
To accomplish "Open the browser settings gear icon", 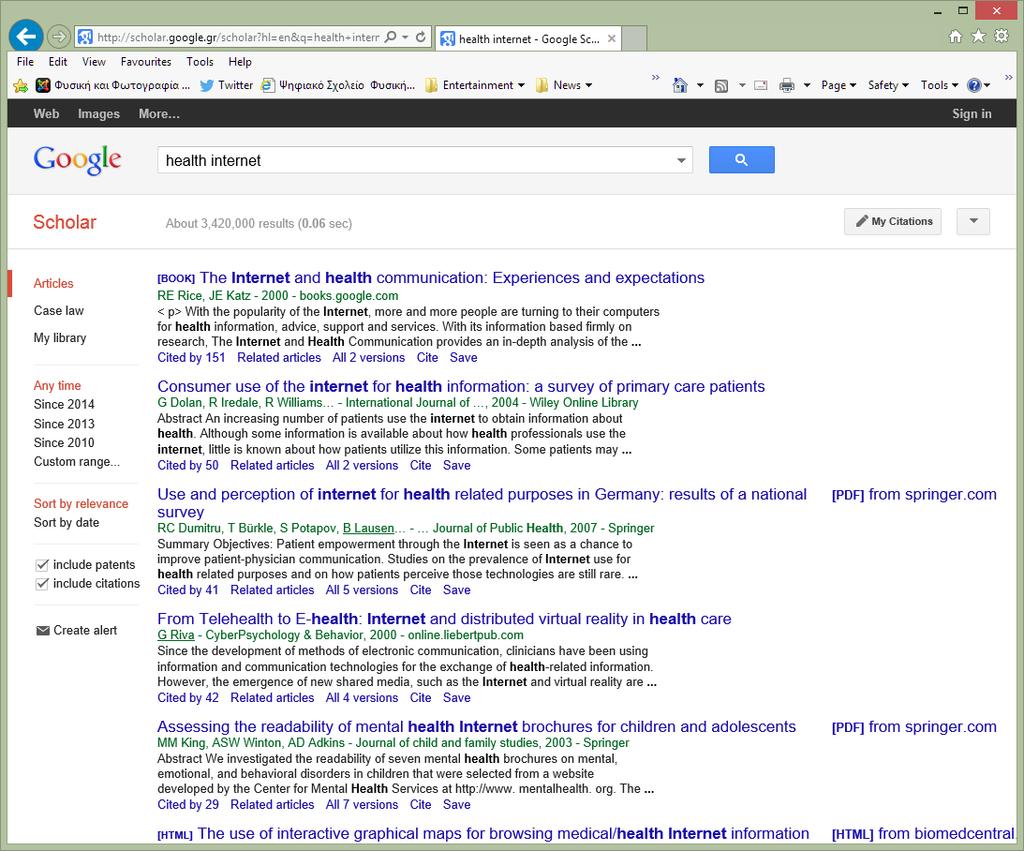I will coord(1001,37).
